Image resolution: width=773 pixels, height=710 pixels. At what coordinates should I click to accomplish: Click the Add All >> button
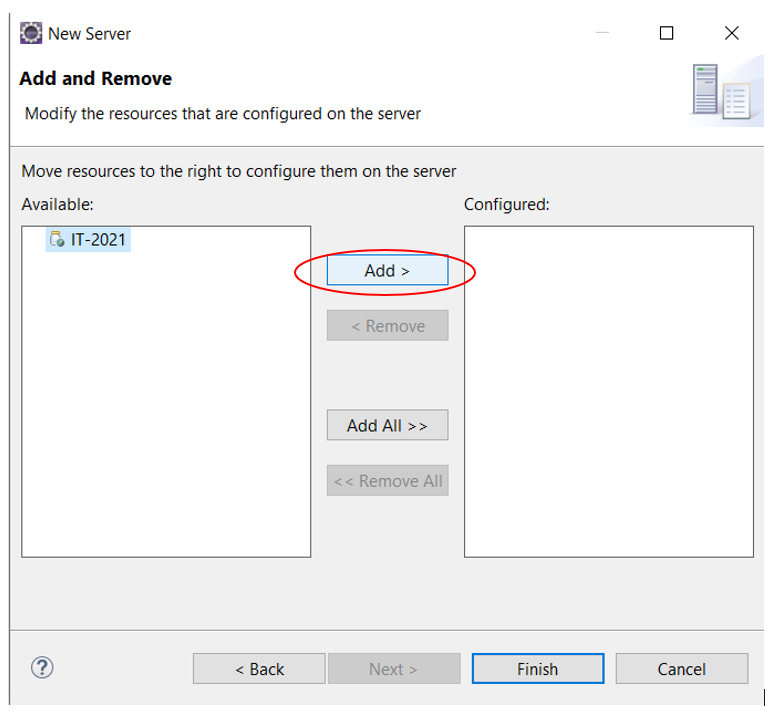point(387,425)
